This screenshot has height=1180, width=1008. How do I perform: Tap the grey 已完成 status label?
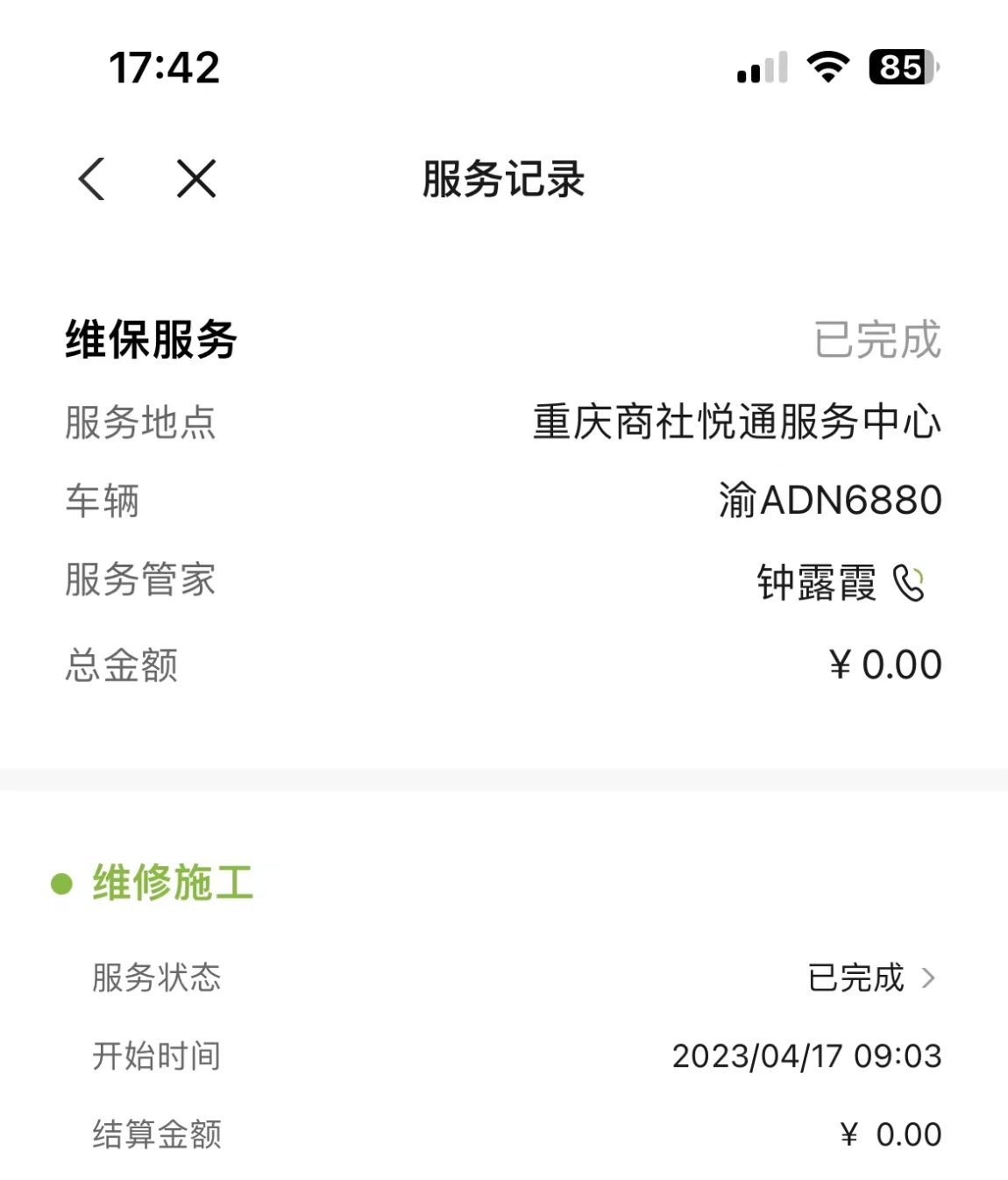click(877, 339)
